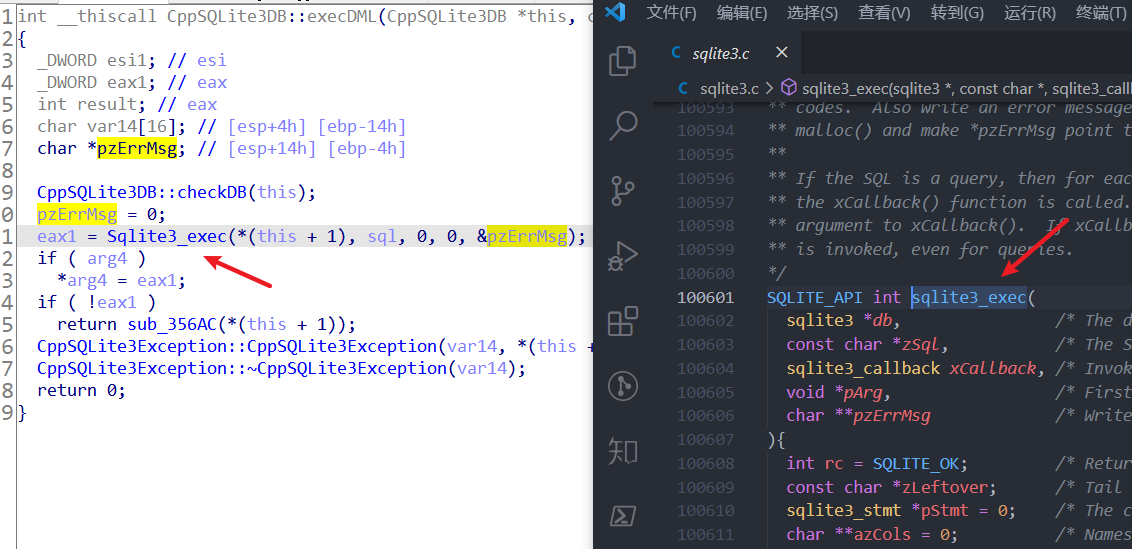1132x549 pixels.
Task: Open the 文件(F) menu
Action: coord(671,12)
